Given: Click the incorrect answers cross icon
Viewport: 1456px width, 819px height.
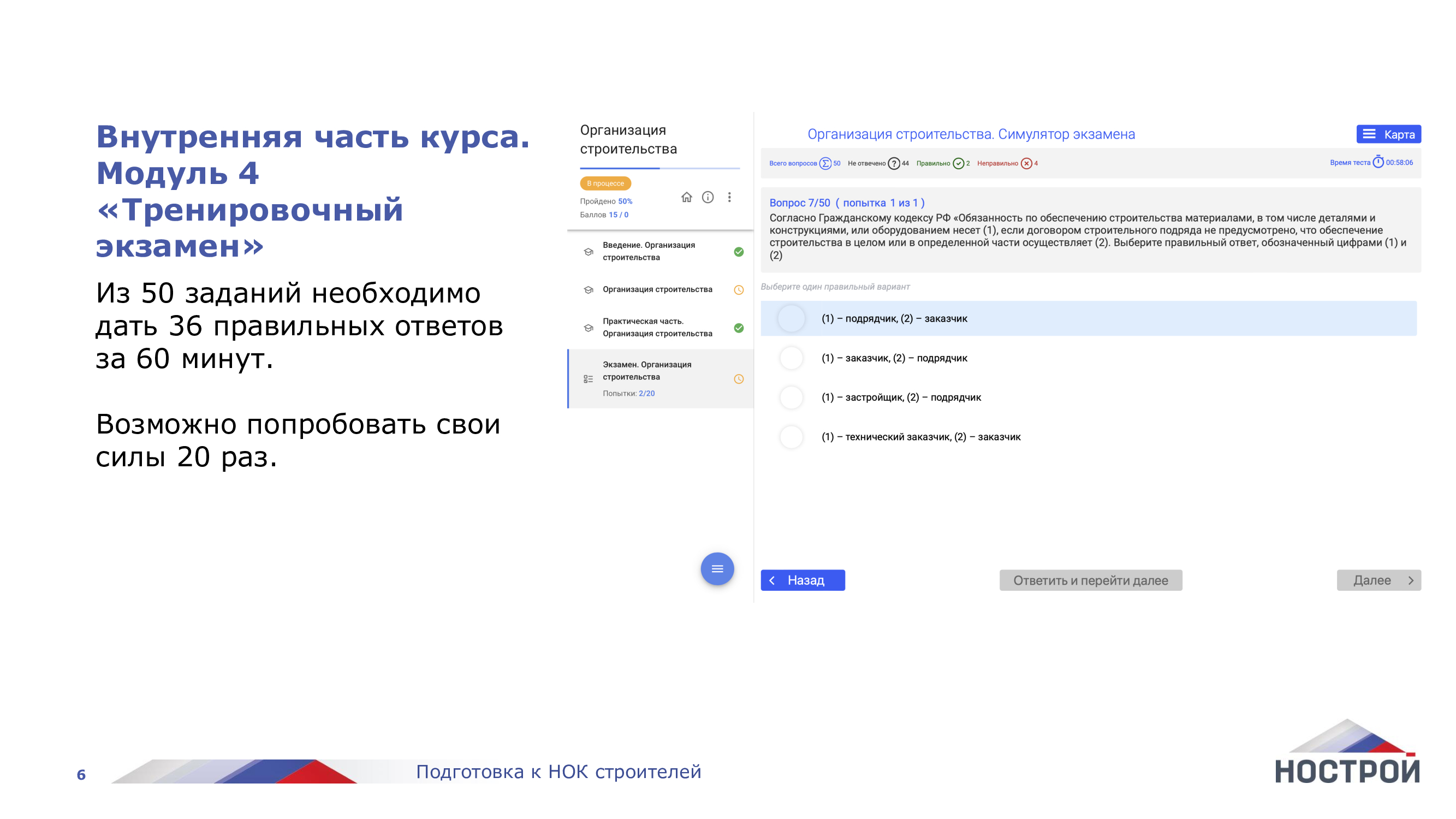Looking at the screenshot, I should click(1026, 163).
